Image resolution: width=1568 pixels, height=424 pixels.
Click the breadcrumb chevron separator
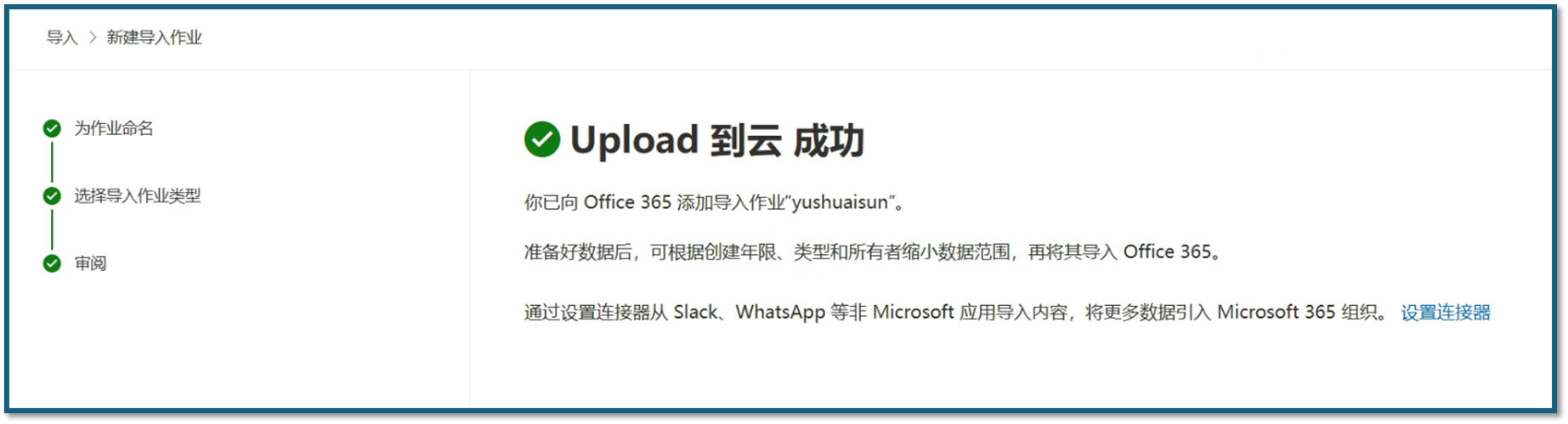(93, 37)
